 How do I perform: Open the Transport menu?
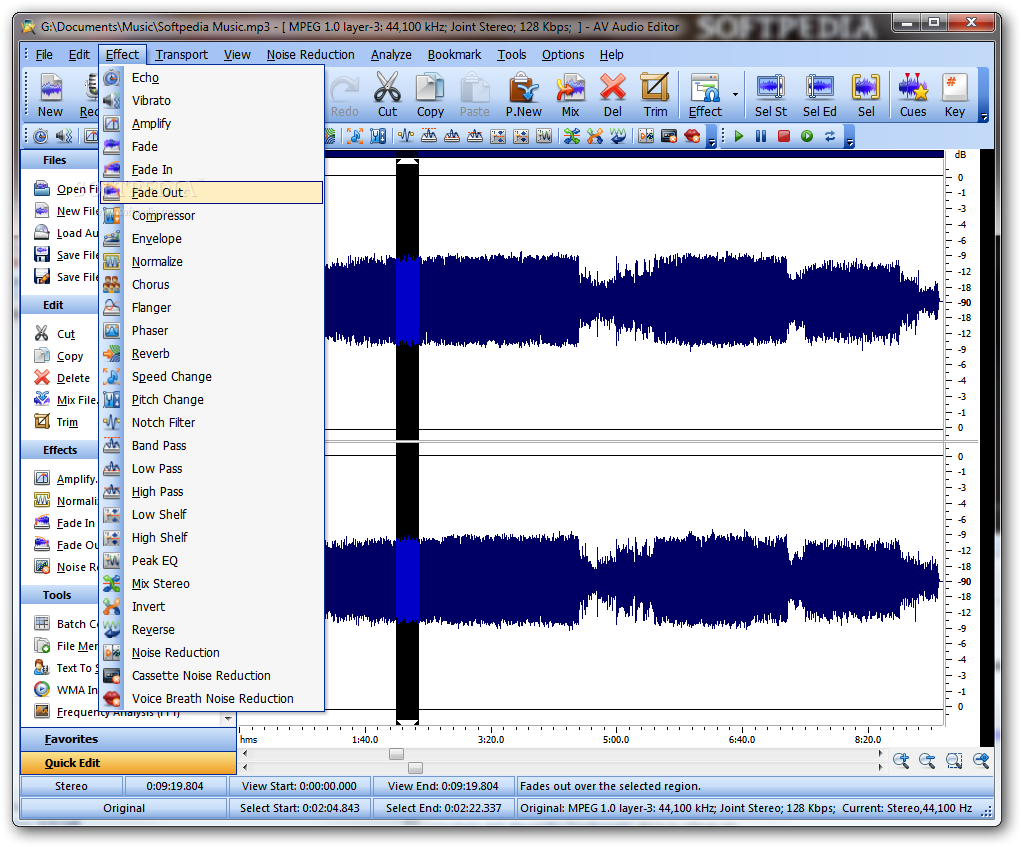[181, 55]
